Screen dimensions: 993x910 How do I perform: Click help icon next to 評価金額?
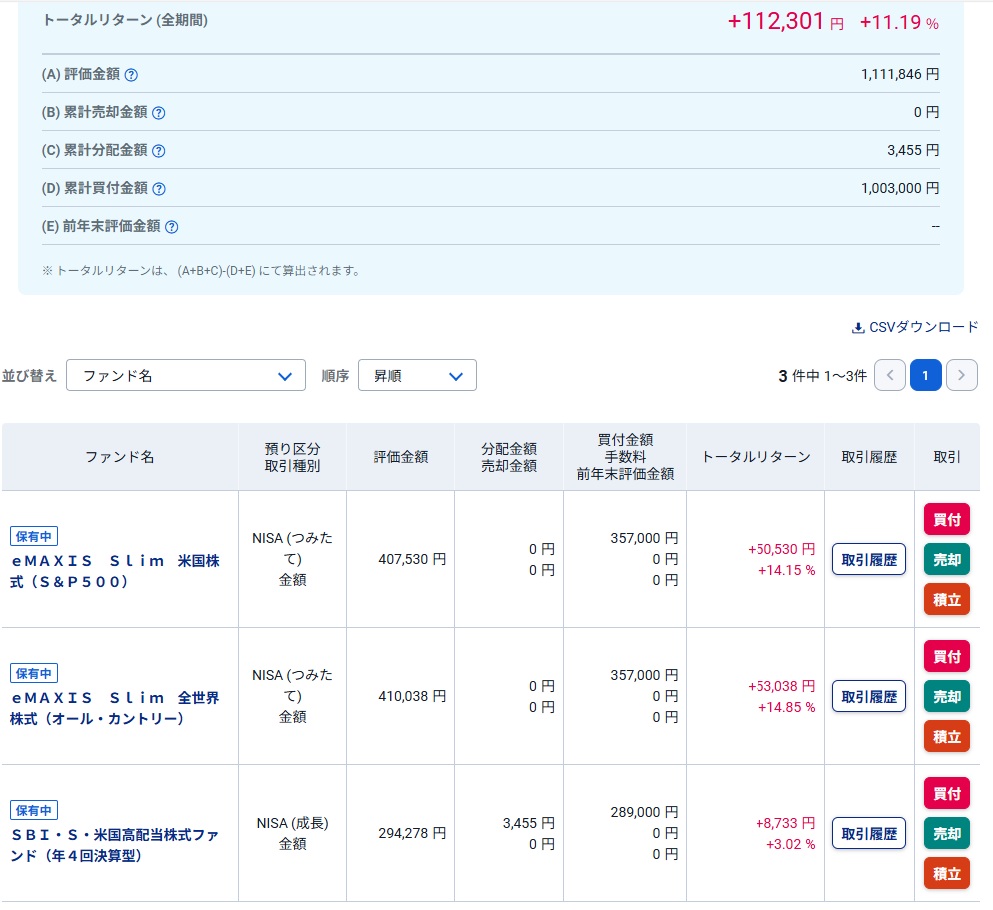(x=131, y=75)
